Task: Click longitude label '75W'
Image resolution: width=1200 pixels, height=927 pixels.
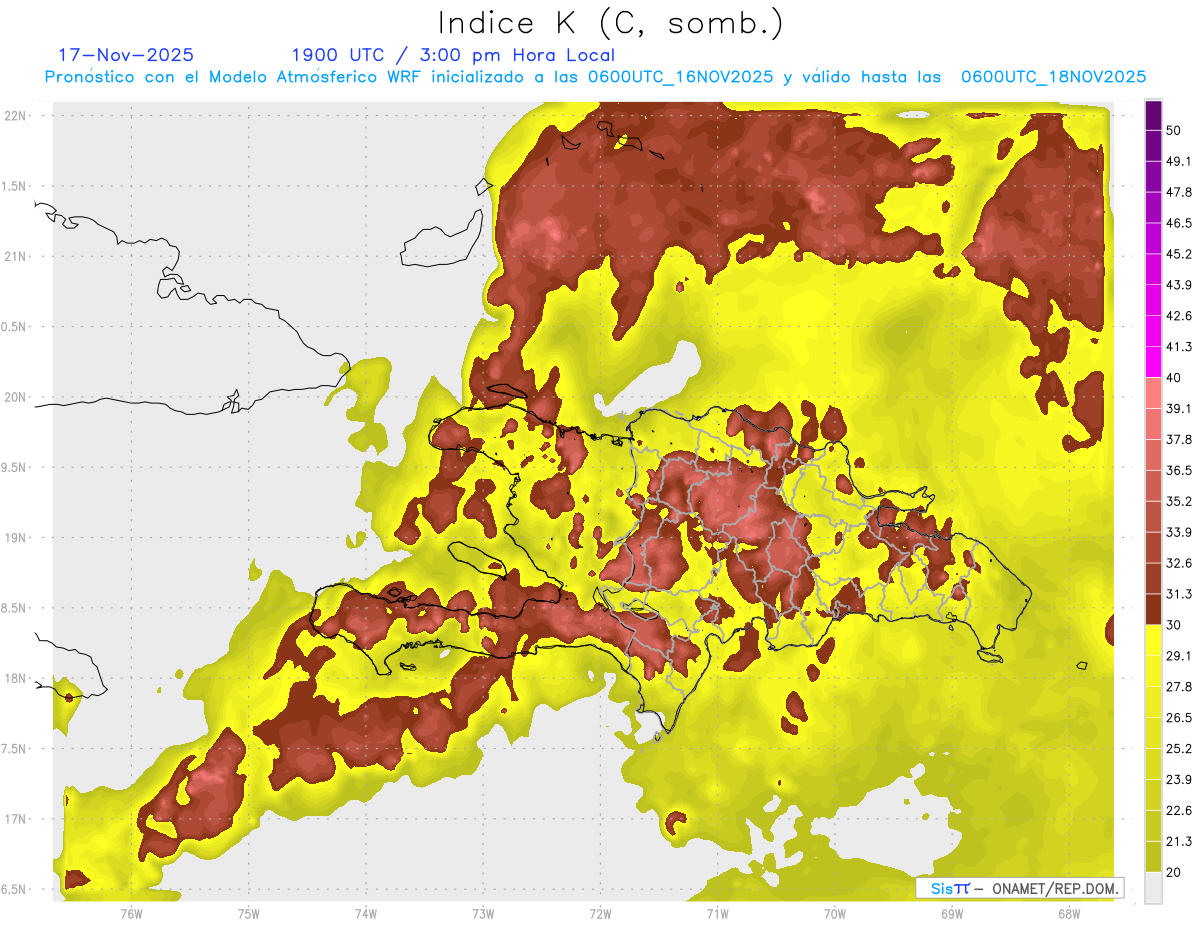Action: coord(249,914)
